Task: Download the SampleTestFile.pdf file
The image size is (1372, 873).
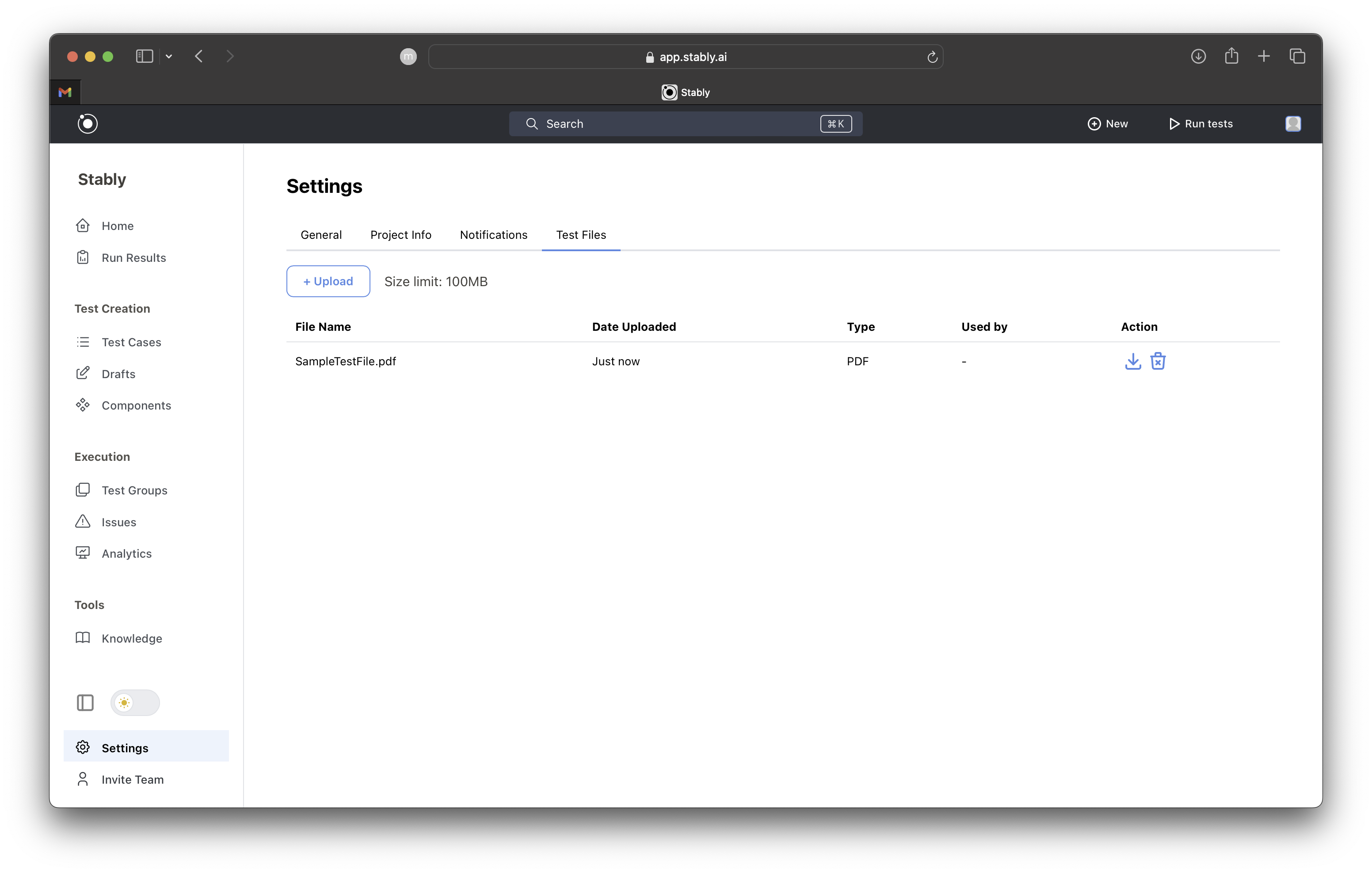Action: (x=1133, y=361)
